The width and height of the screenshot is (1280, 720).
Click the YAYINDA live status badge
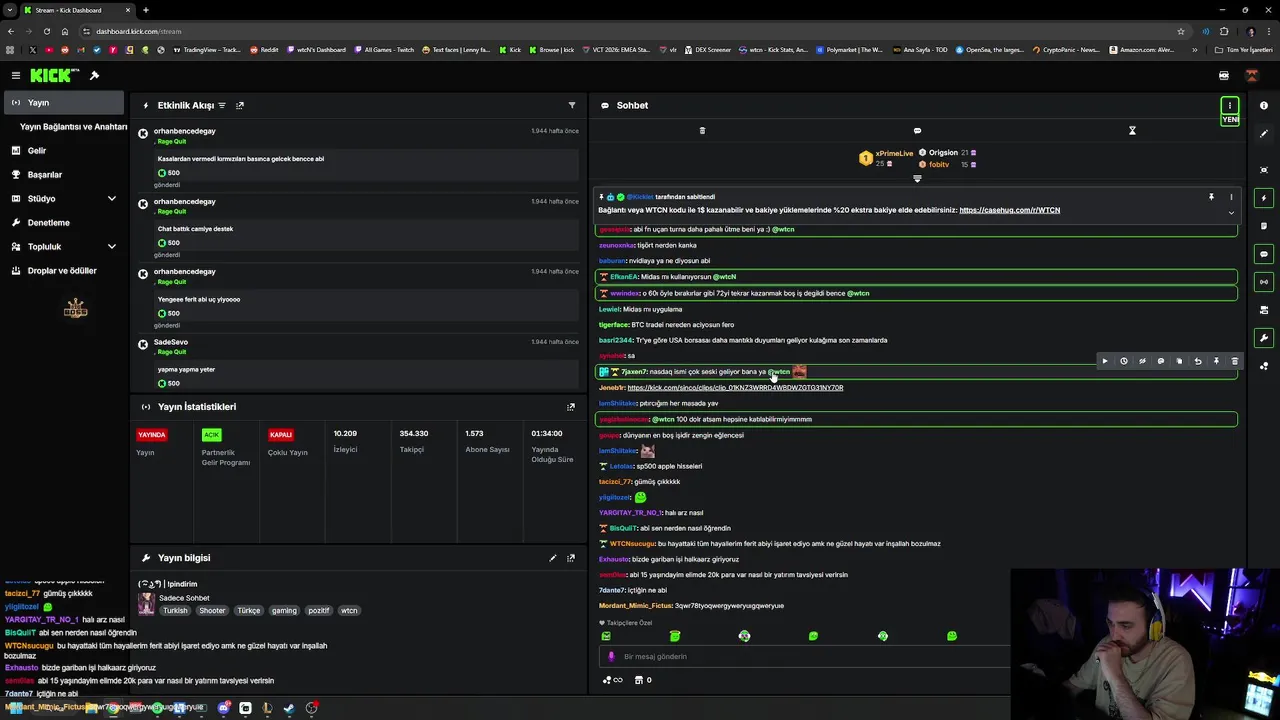152,435
